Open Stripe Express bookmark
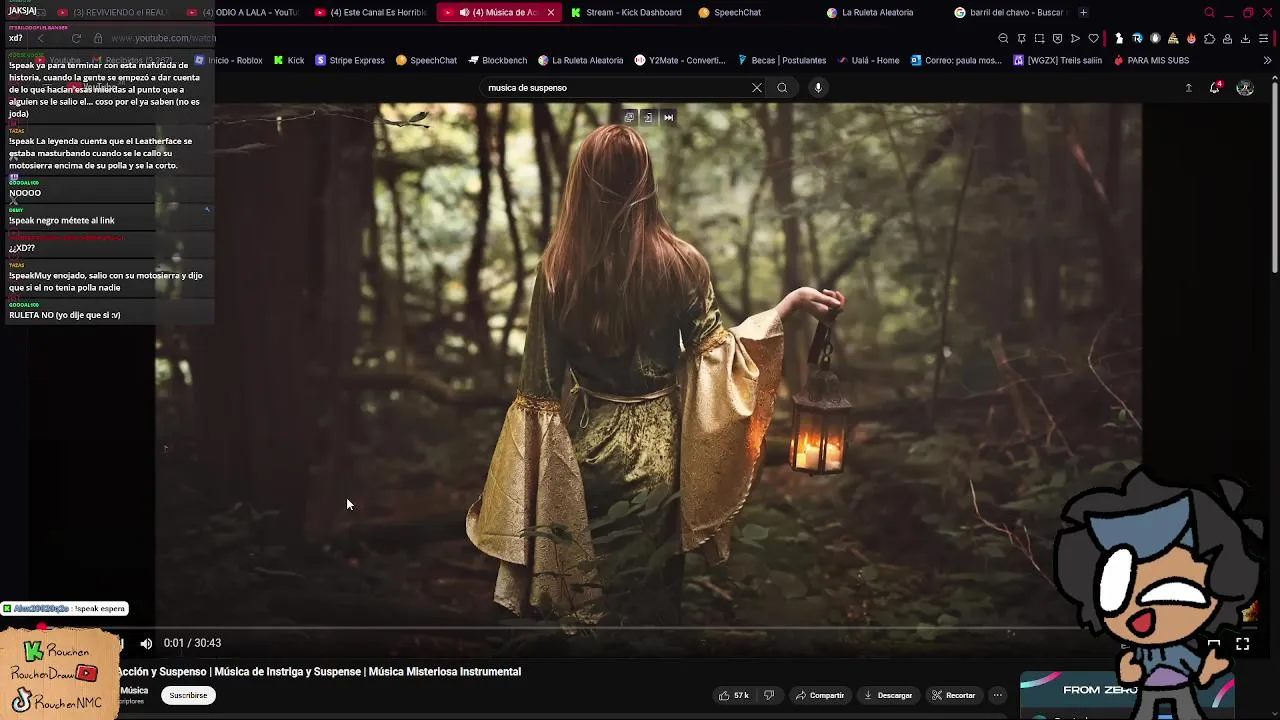This screenshot has height=720, width=1280. coord(350,60)
